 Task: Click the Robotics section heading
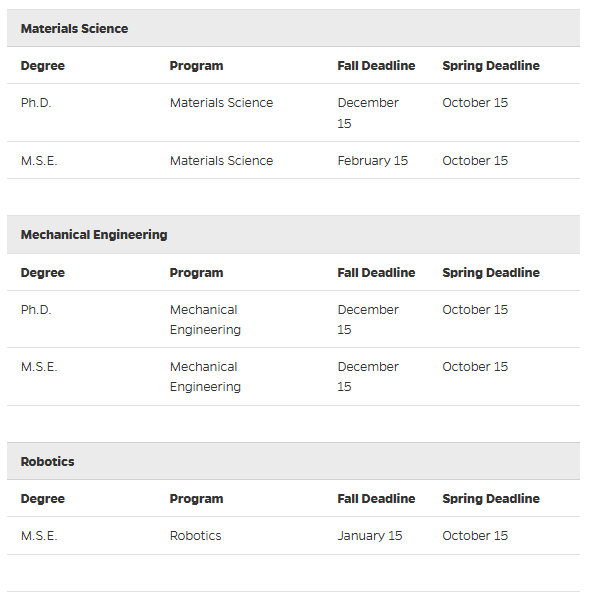tap(47, 462)
